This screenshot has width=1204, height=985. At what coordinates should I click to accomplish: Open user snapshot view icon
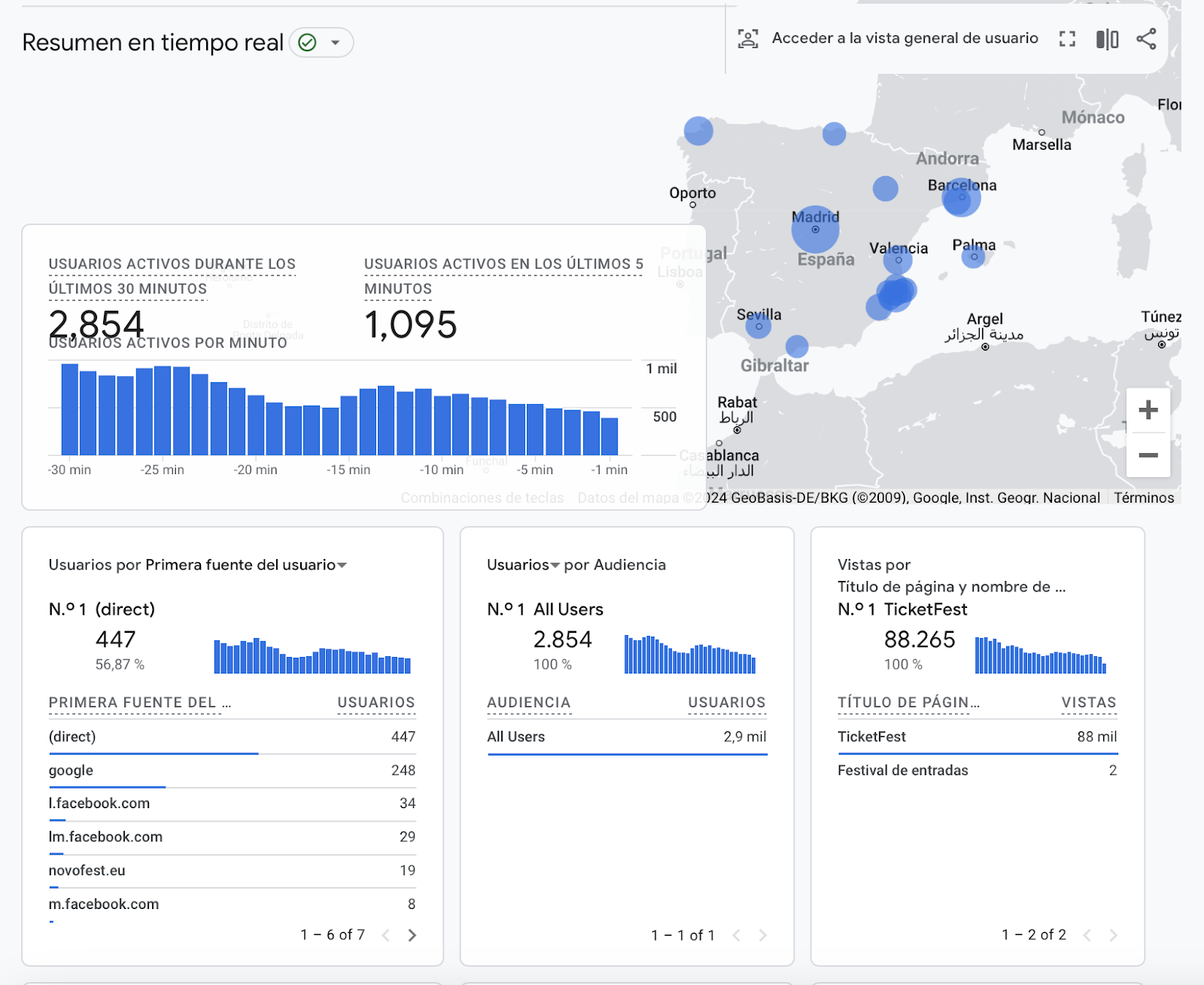pos(748,38)
